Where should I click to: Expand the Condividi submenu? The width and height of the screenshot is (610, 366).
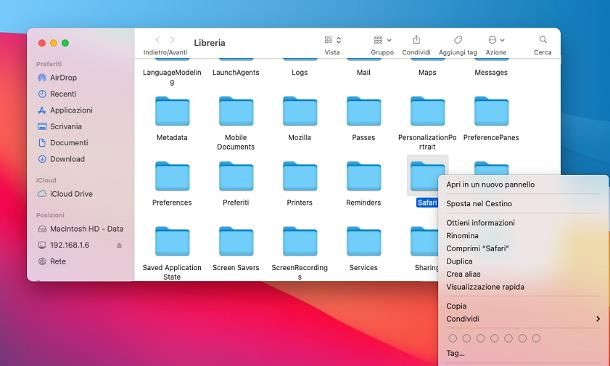click(523, 319)
